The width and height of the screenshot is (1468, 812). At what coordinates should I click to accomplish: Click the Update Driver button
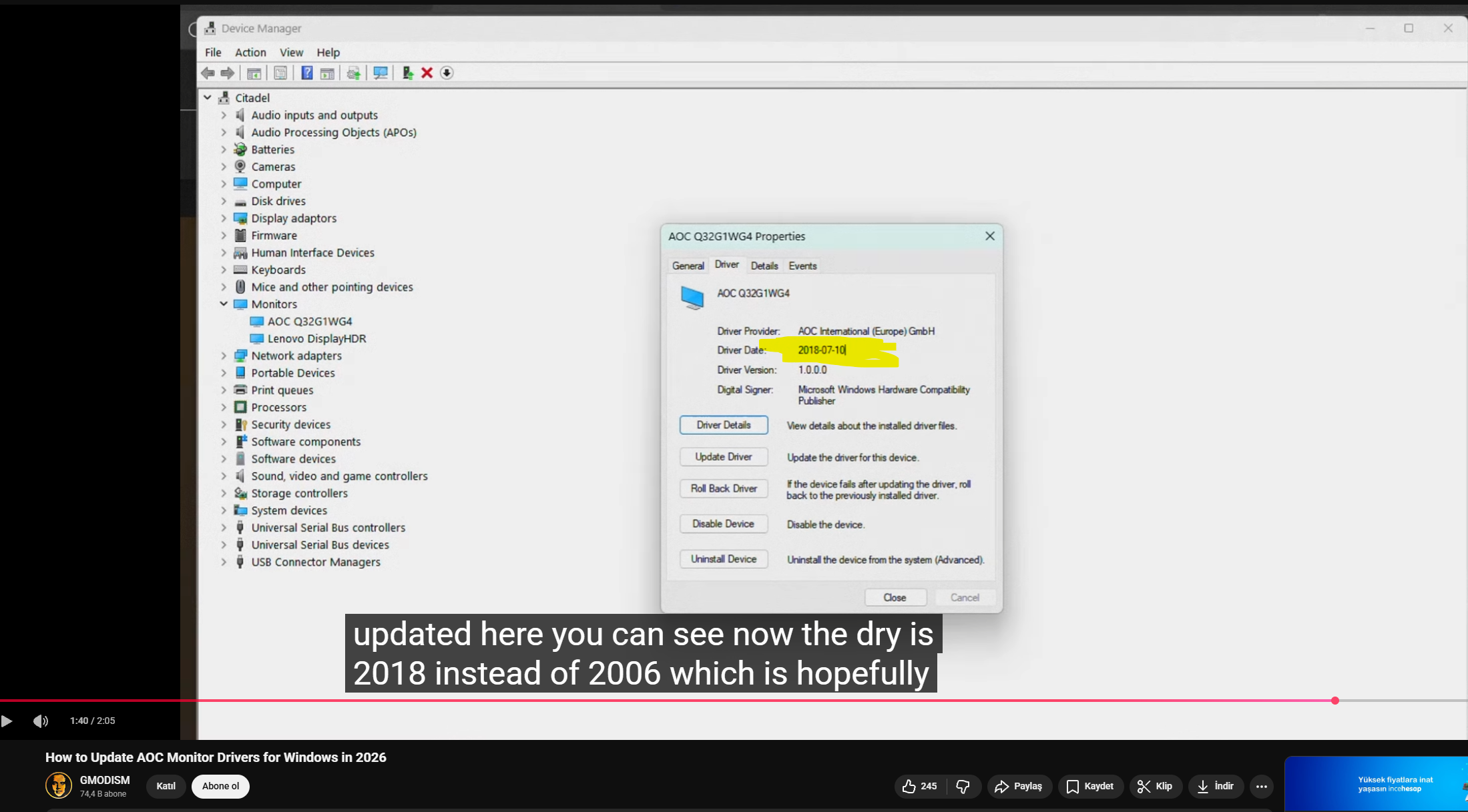click(724, 457)
